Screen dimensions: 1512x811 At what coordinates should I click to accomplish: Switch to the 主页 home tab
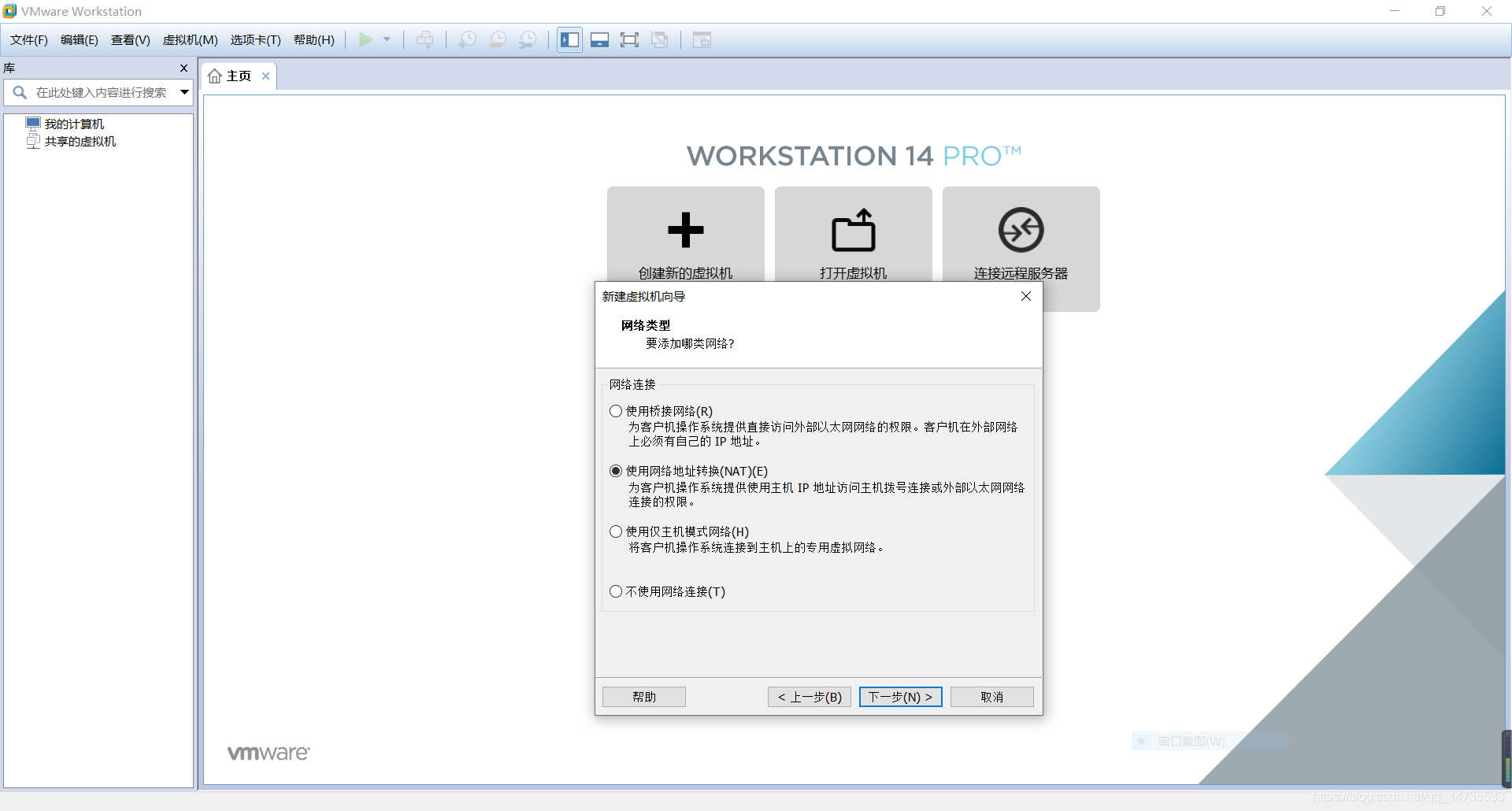pyautogui.click(x=239, y=76)
